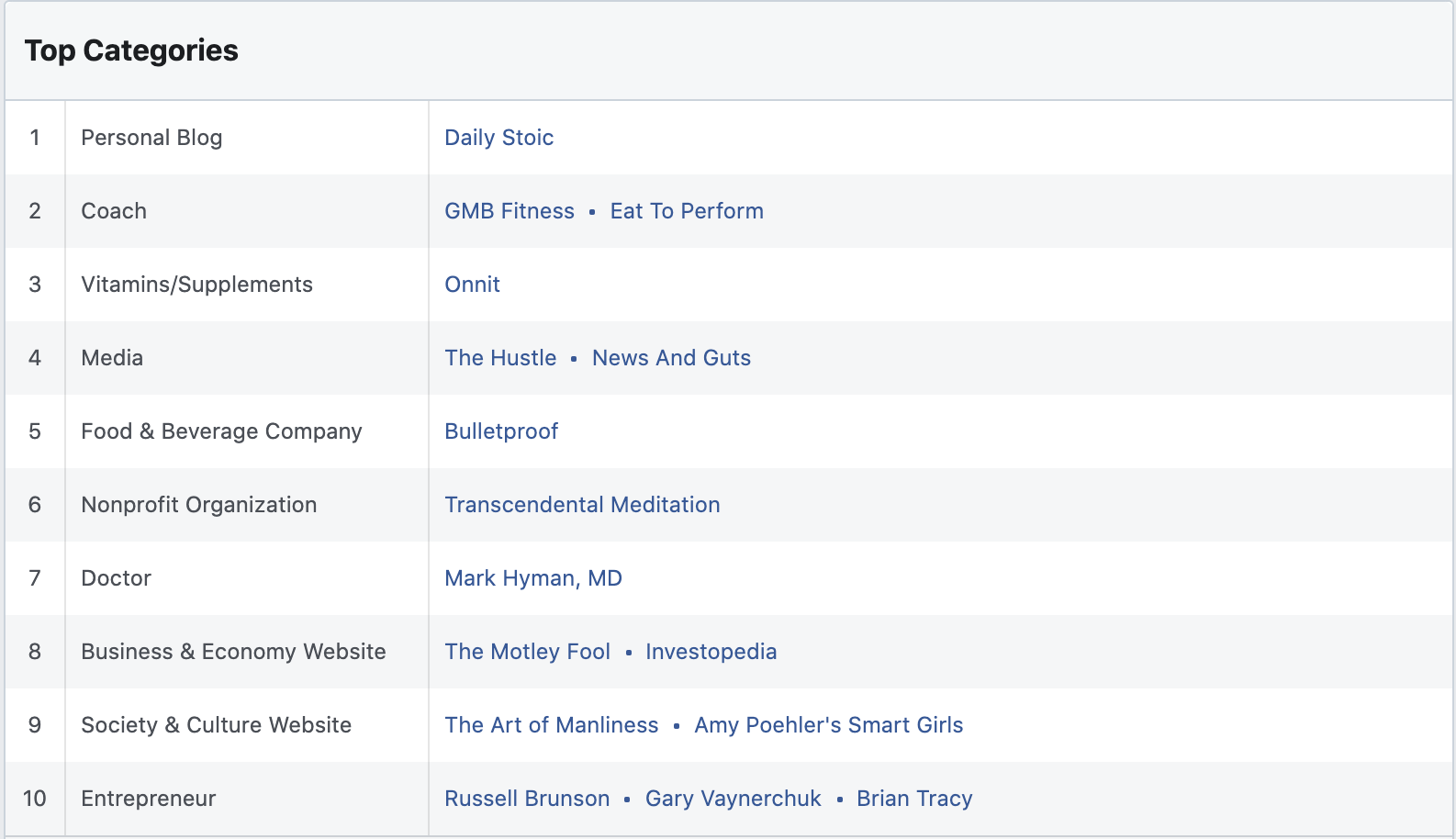
Task: Open The Motley Fool link
Action: (x=527, y=652)
